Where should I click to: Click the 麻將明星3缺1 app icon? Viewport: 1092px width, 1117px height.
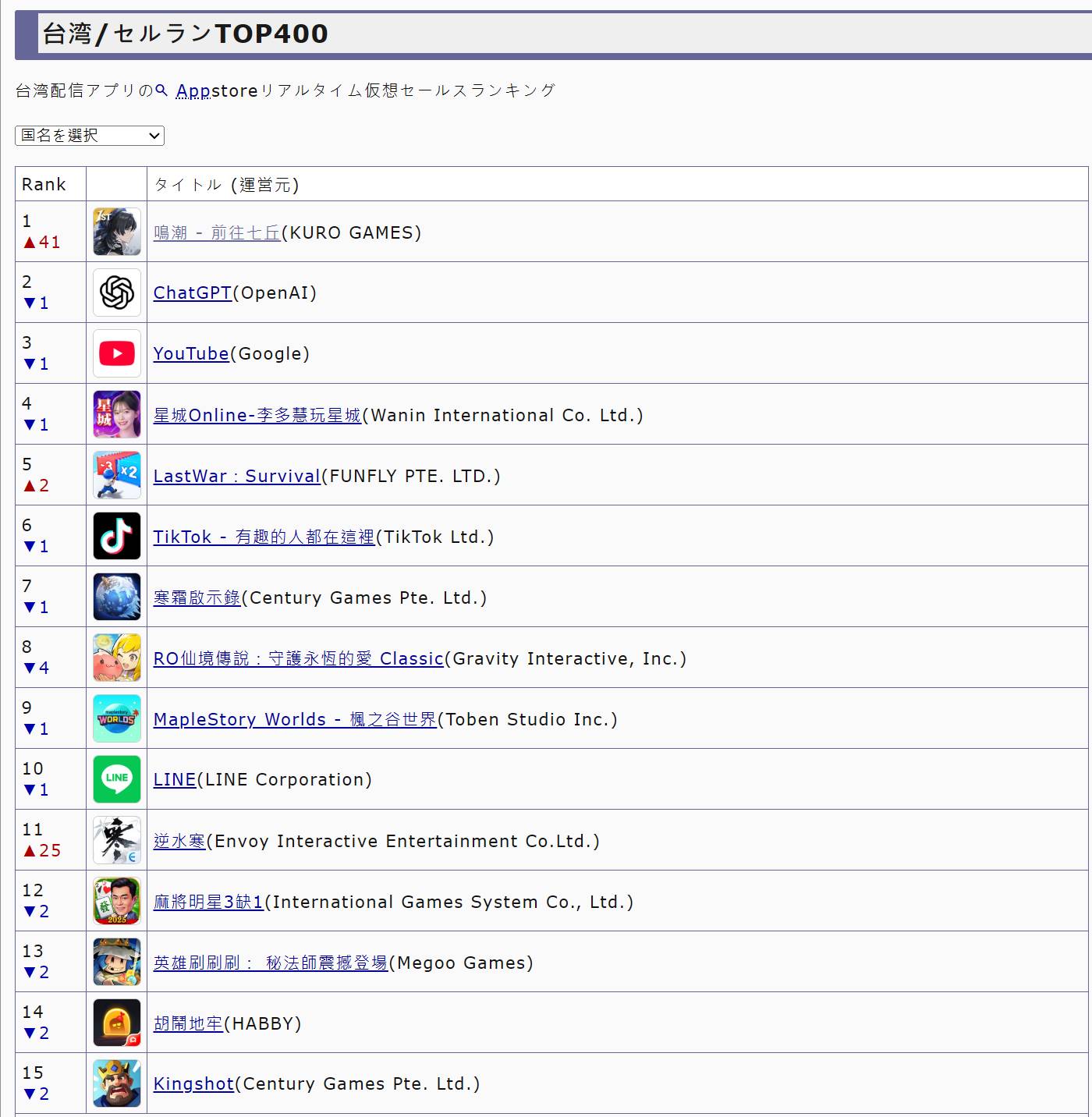click(117, 901)
